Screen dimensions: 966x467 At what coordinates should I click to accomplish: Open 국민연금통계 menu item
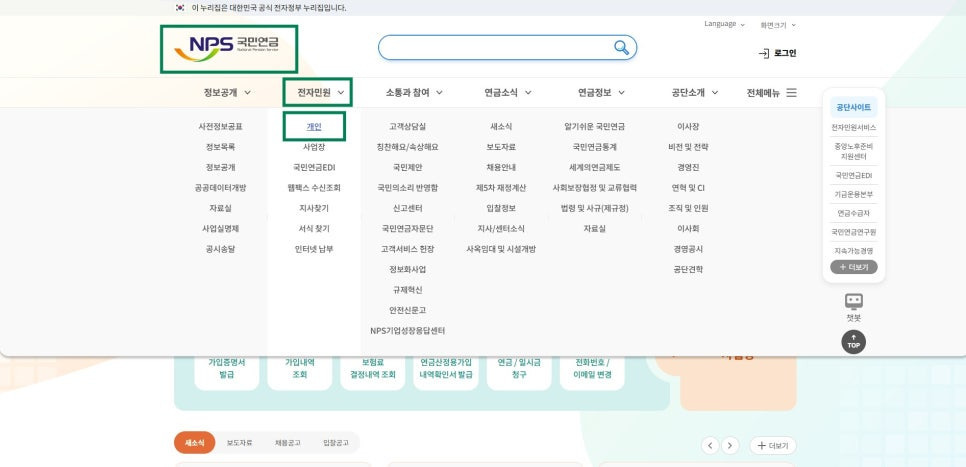point(595,147)
